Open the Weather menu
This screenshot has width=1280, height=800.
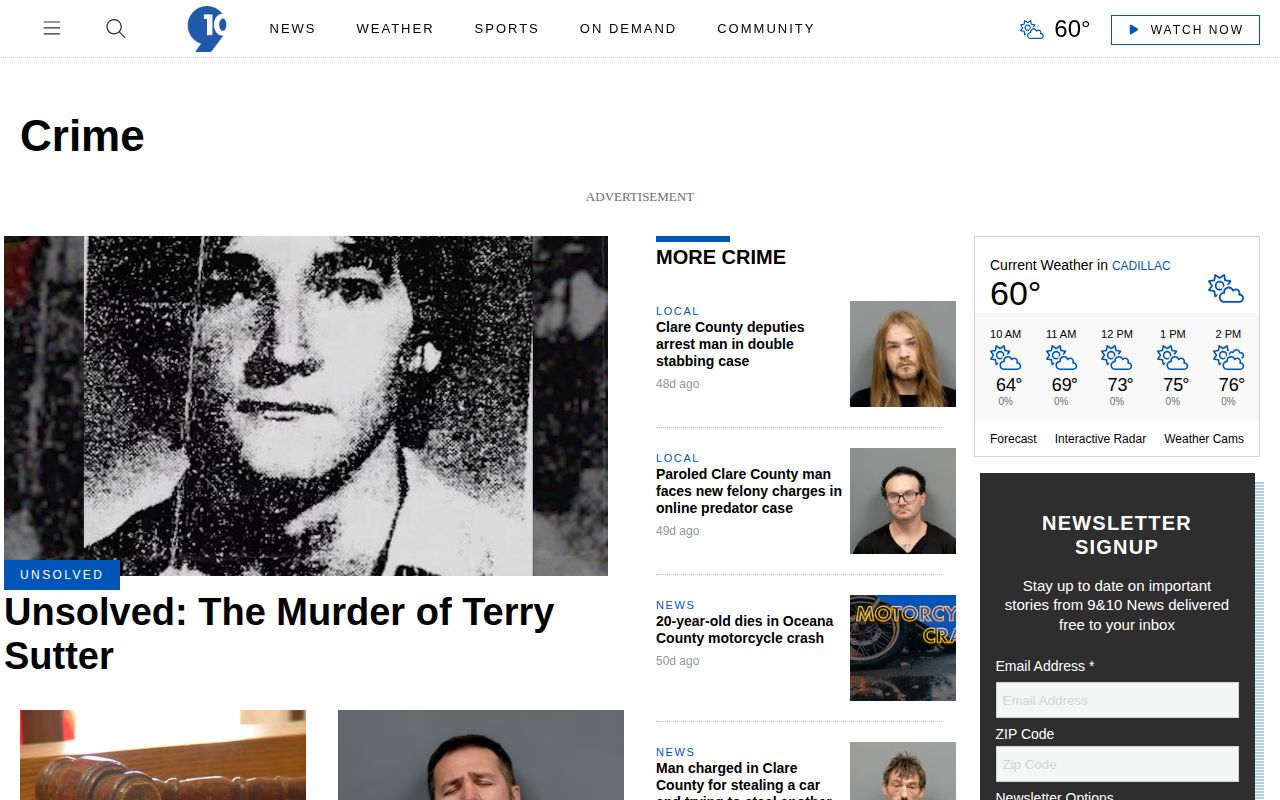click(x=395, y=29)
